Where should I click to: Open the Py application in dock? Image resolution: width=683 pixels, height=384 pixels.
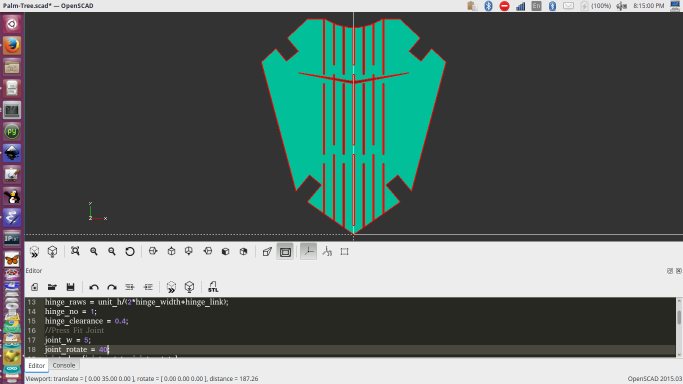(x=12, y=131)
